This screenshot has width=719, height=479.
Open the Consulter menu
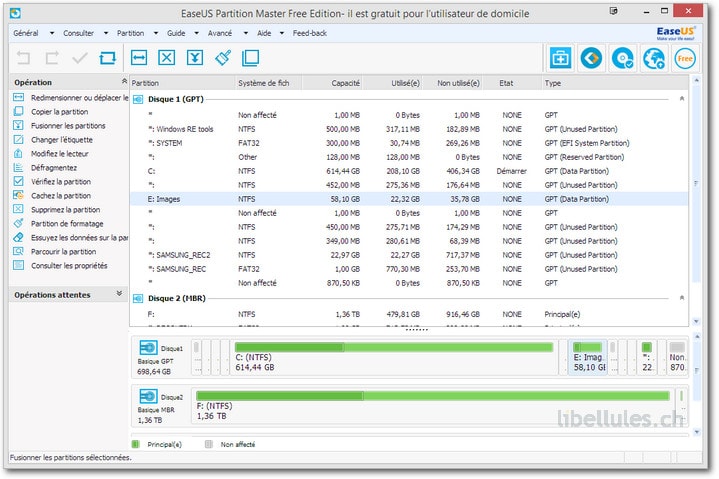(x=78, y=33)
